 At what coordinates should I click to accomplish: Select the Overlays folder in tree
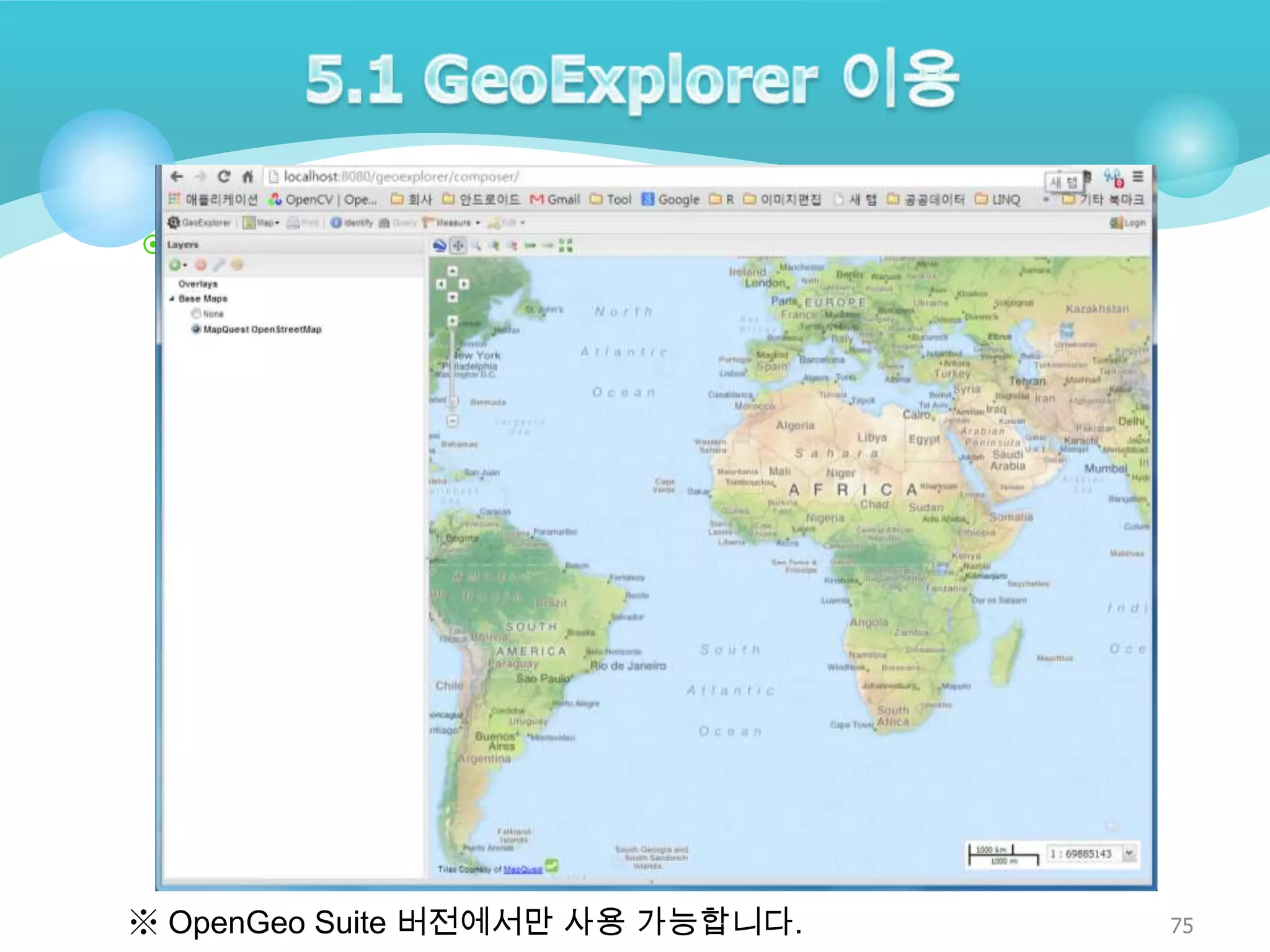[198, 284]
